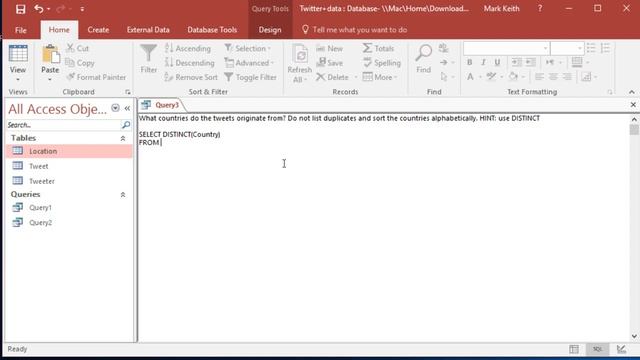Click the font color A button

coord(470,77)
